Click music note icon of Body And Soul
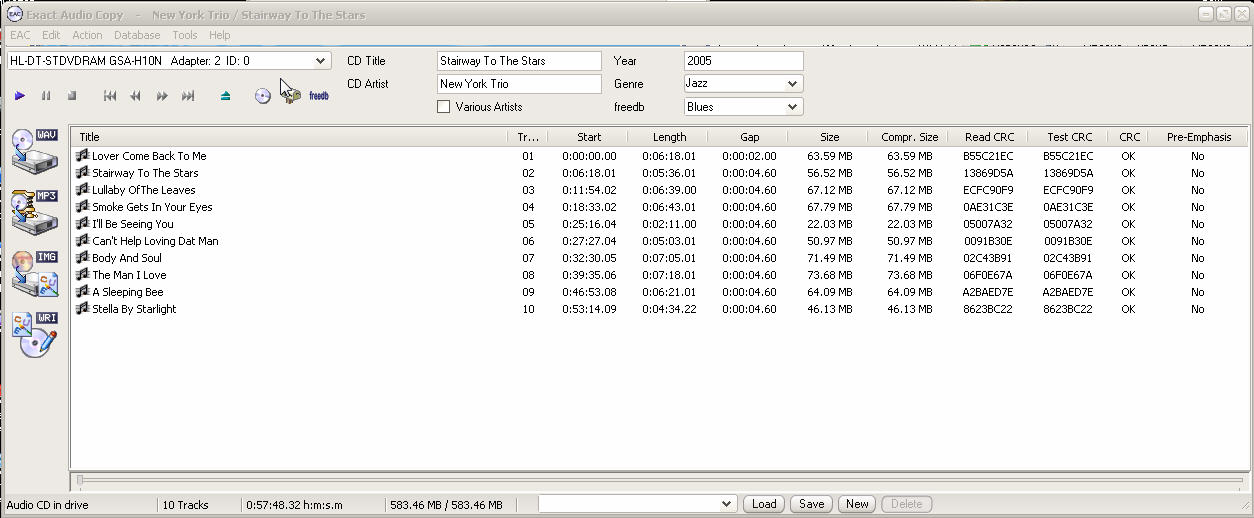 (83, 257)
